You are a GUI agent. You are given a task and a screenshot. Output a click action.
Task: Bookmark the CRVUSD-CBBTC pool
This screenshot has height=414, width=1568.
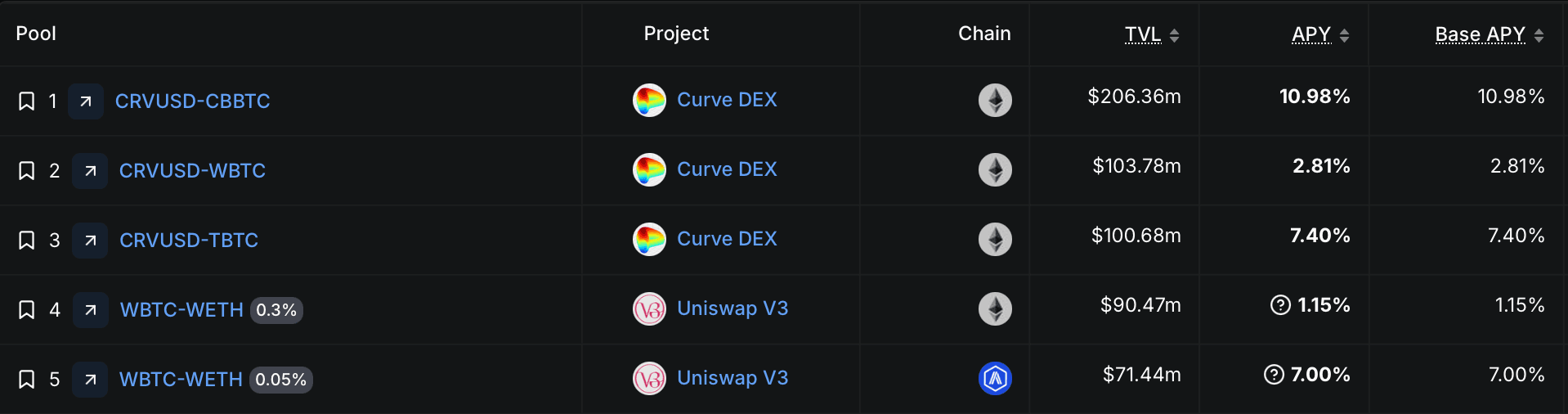coord(26,101)
